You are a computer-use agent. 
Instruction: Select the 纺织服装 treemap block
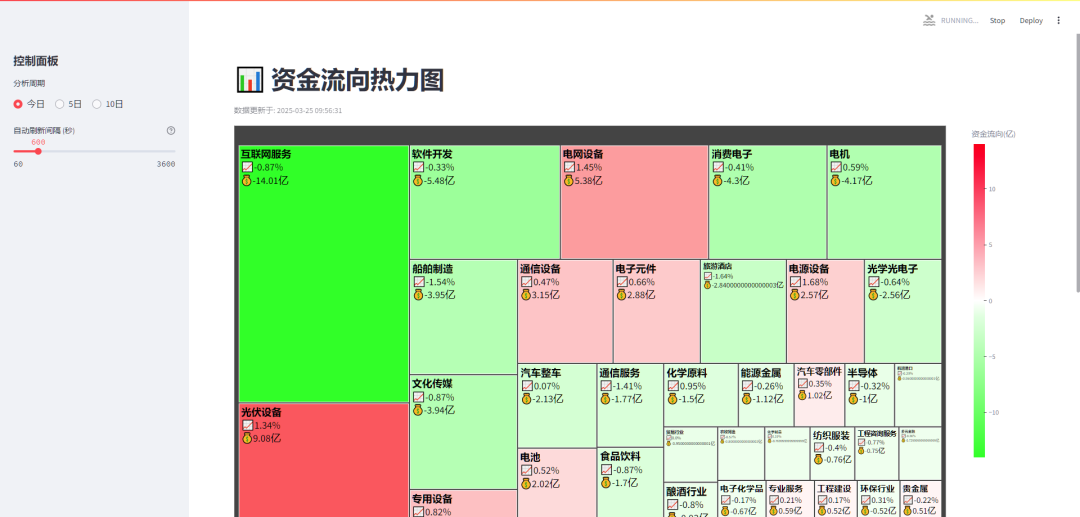click(833, 454)
